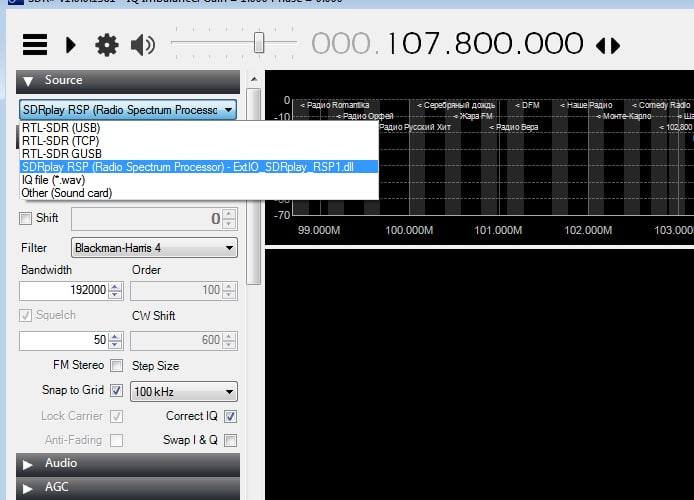Open the SDRplay RSP source dropdown
The image size is (694, 500).
pyautogui.click(x=128, y=110)
